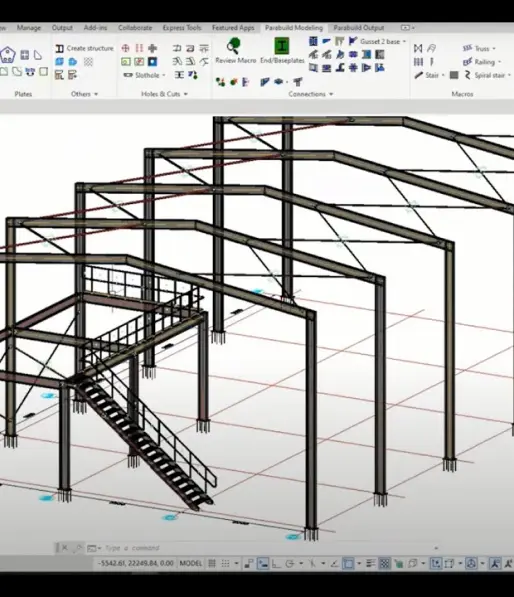Image resolution: width=514 pixels, height=597 pixels.
Task: Click the three vertical bars icon in Macros
Action: tap(418, 62)
